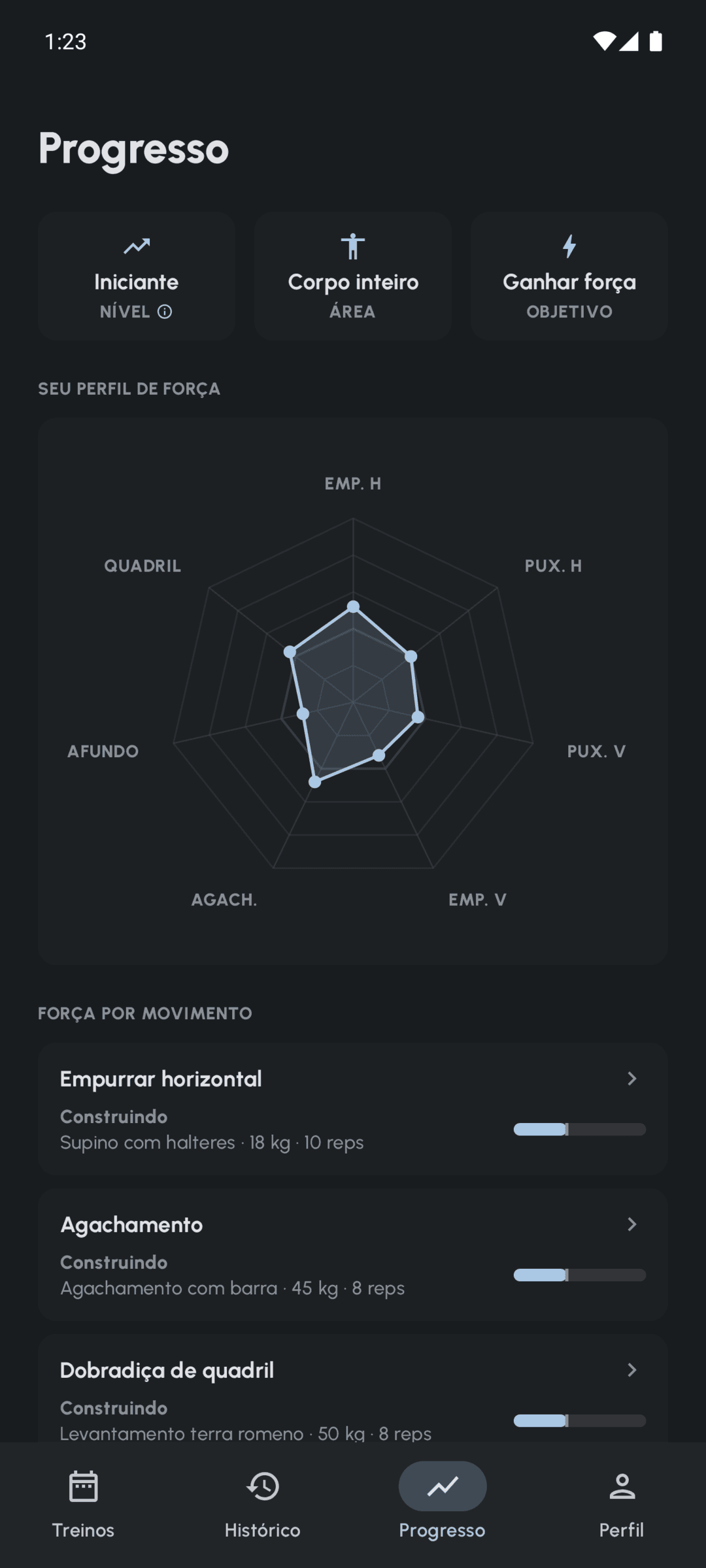This screenshot has width=706, height=1568.
Task: Tap battery icon in status bar
Action: point(656,41)
